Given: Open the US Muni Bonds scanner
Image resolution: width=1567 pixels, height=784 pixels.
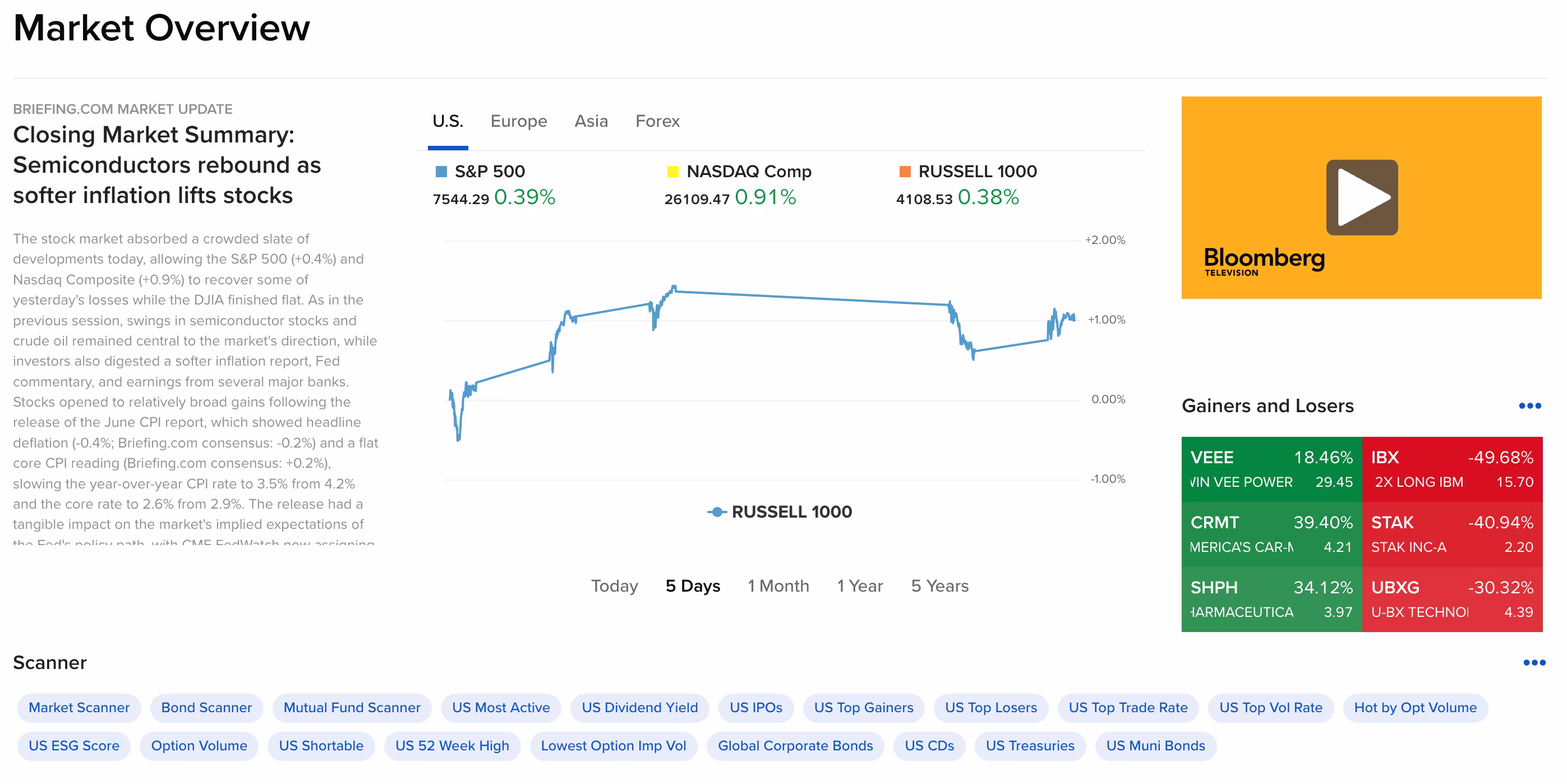Looking at the screenshot, I should tap(1155, 746).
